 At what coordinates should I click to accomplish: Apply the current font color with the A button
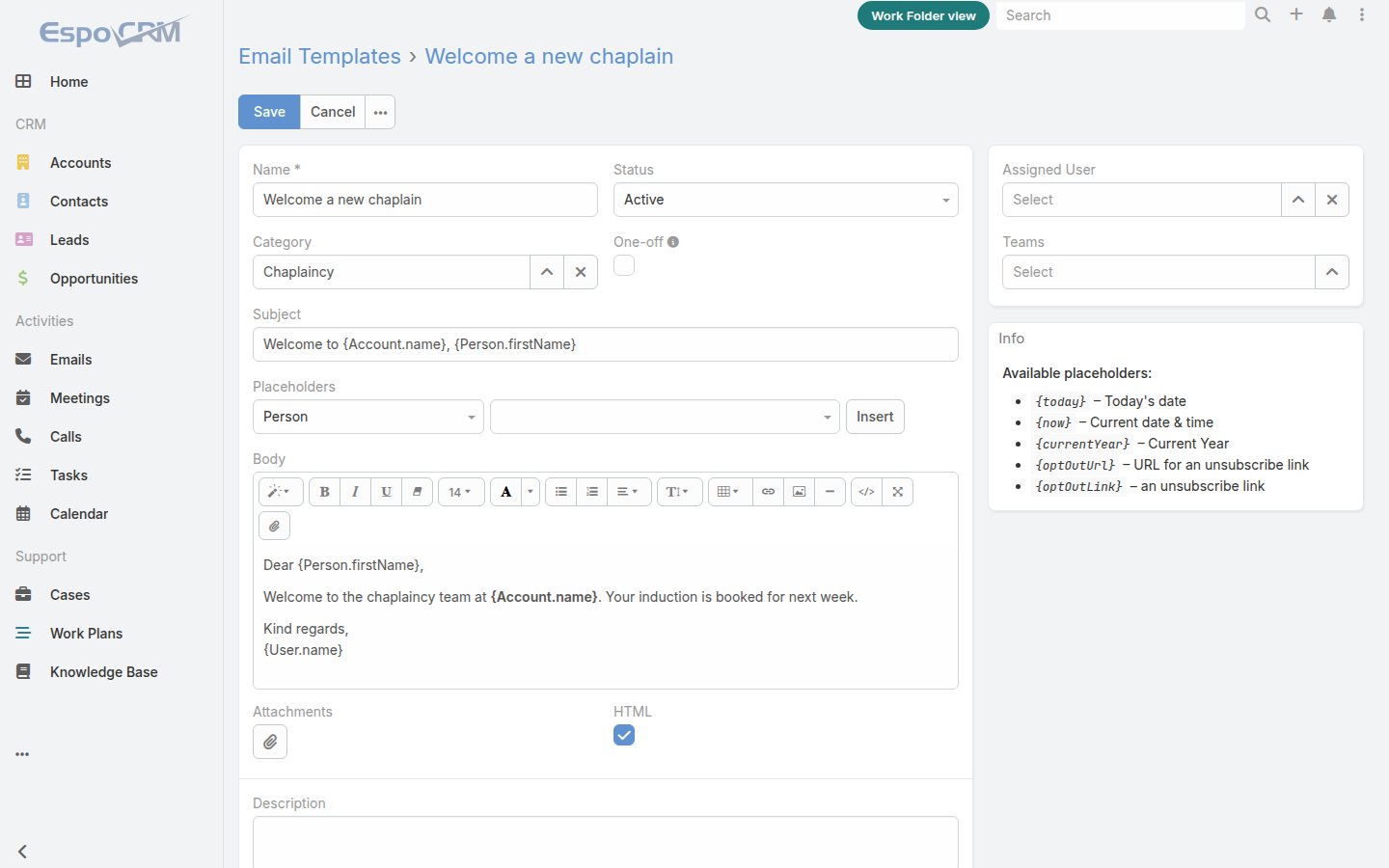tap(505, 492)
